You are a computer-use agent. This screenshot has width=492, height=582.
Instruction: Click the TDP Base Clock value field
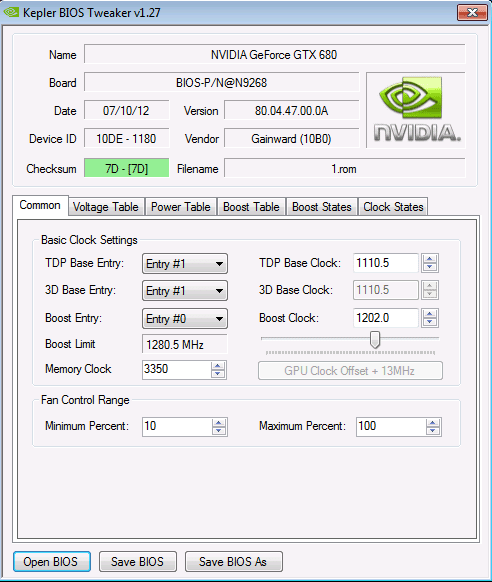tap(386, 263)
